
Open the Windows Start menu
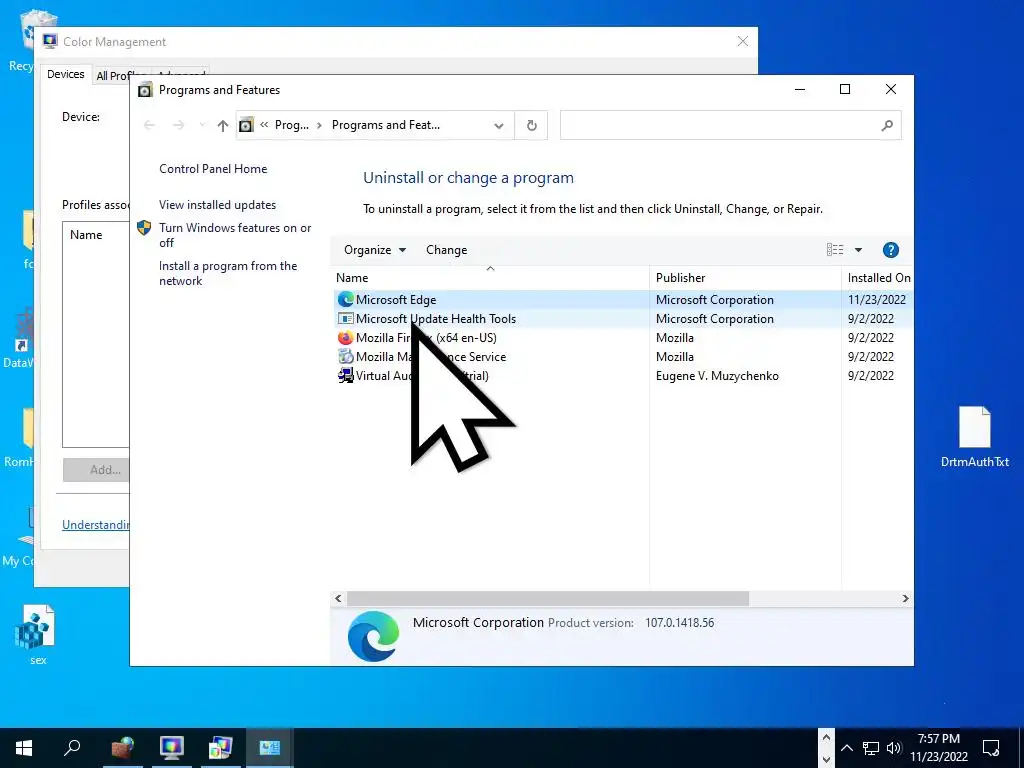pos(24,748)
